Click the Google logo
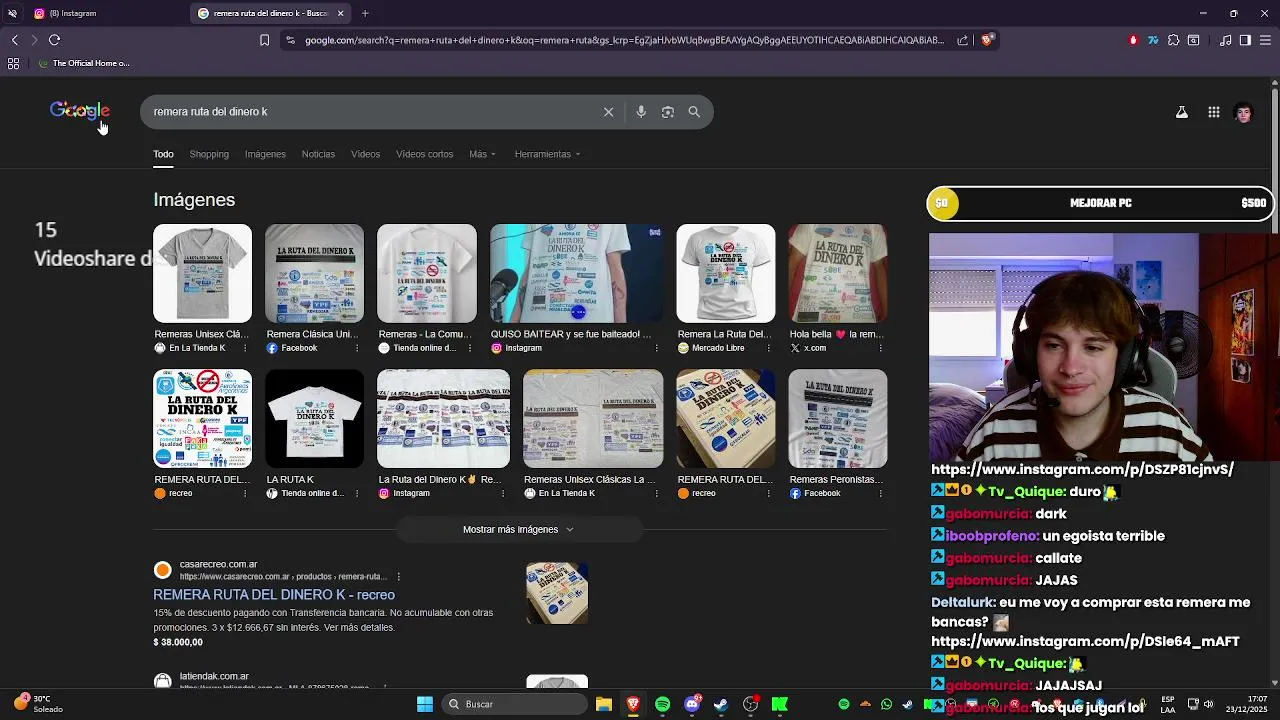The height and width of the screenshot is (720, 1280). [80, 111]
